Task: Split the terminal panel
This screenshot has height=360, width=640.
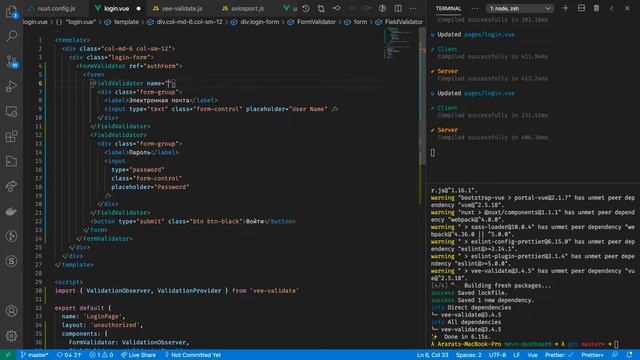Action: [581, 8]
